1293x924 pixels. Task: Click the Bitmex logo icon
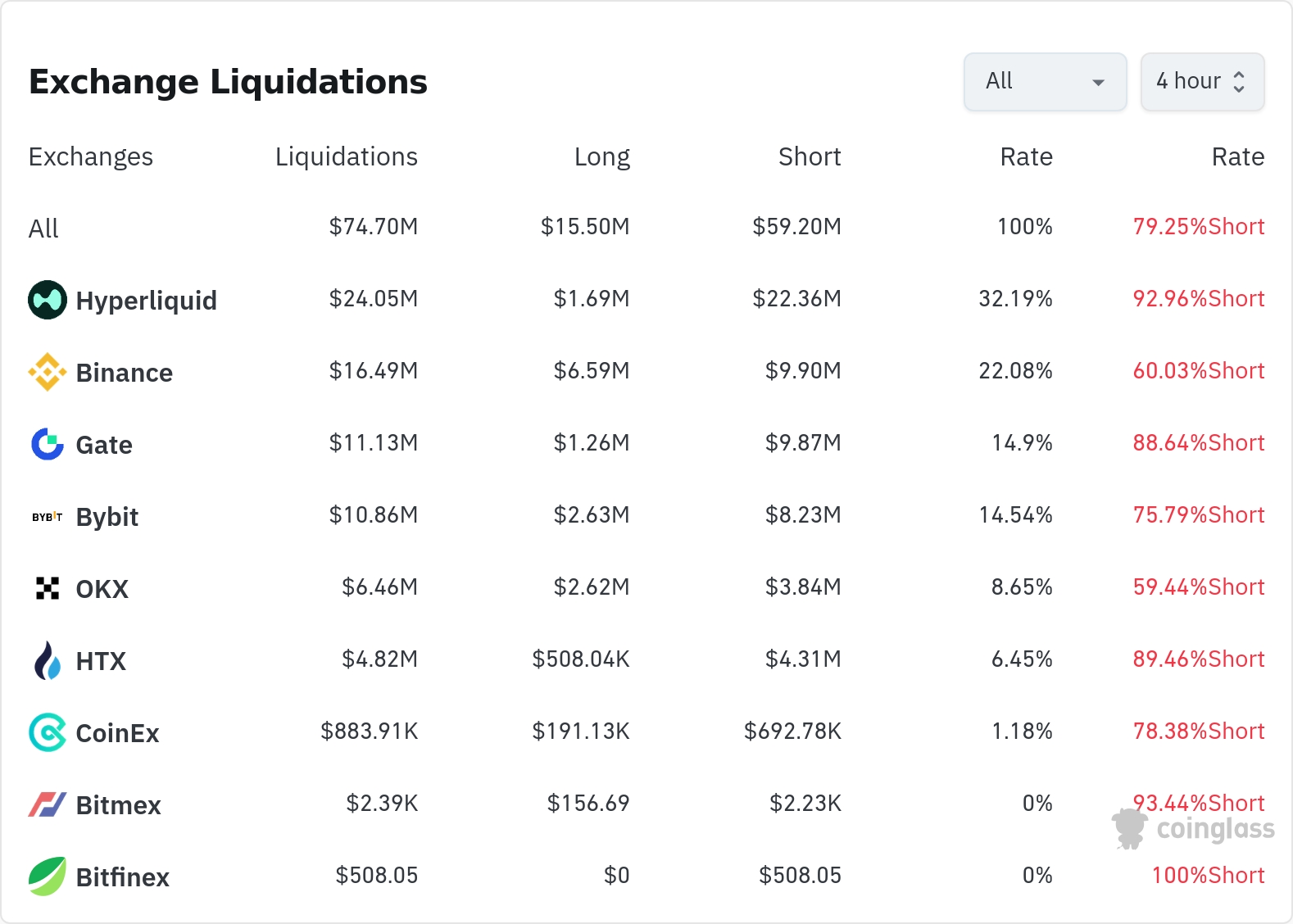(x=48, y=804)
